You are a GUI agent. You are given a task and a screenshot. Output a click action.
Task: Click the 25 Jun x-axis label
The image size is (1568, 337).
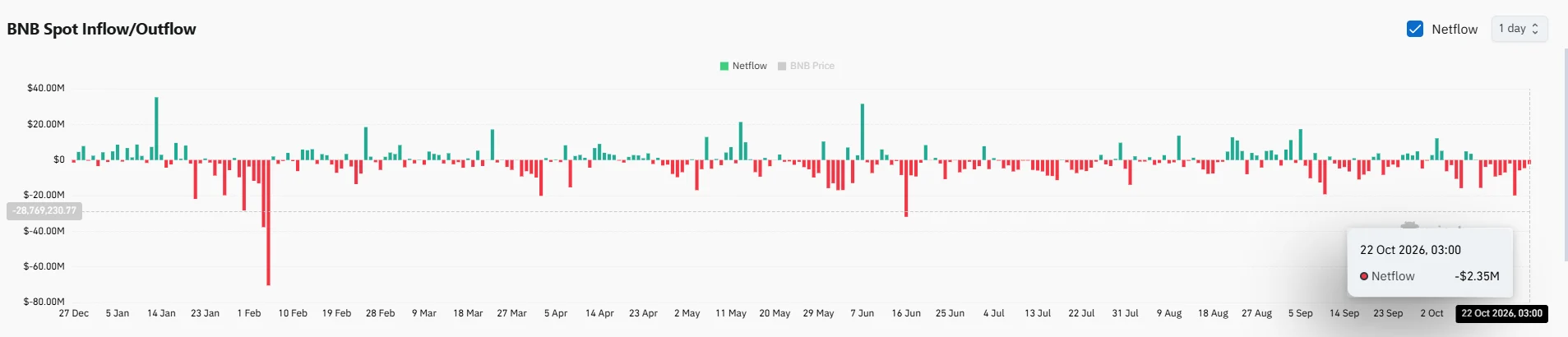pos(950,313)
